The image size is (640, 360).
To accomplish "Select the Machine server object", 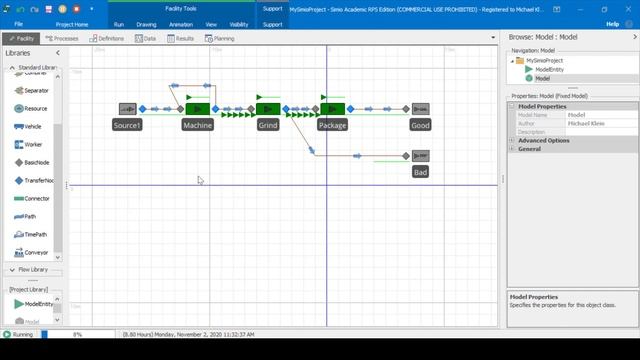I will click(x=198, y=109).
